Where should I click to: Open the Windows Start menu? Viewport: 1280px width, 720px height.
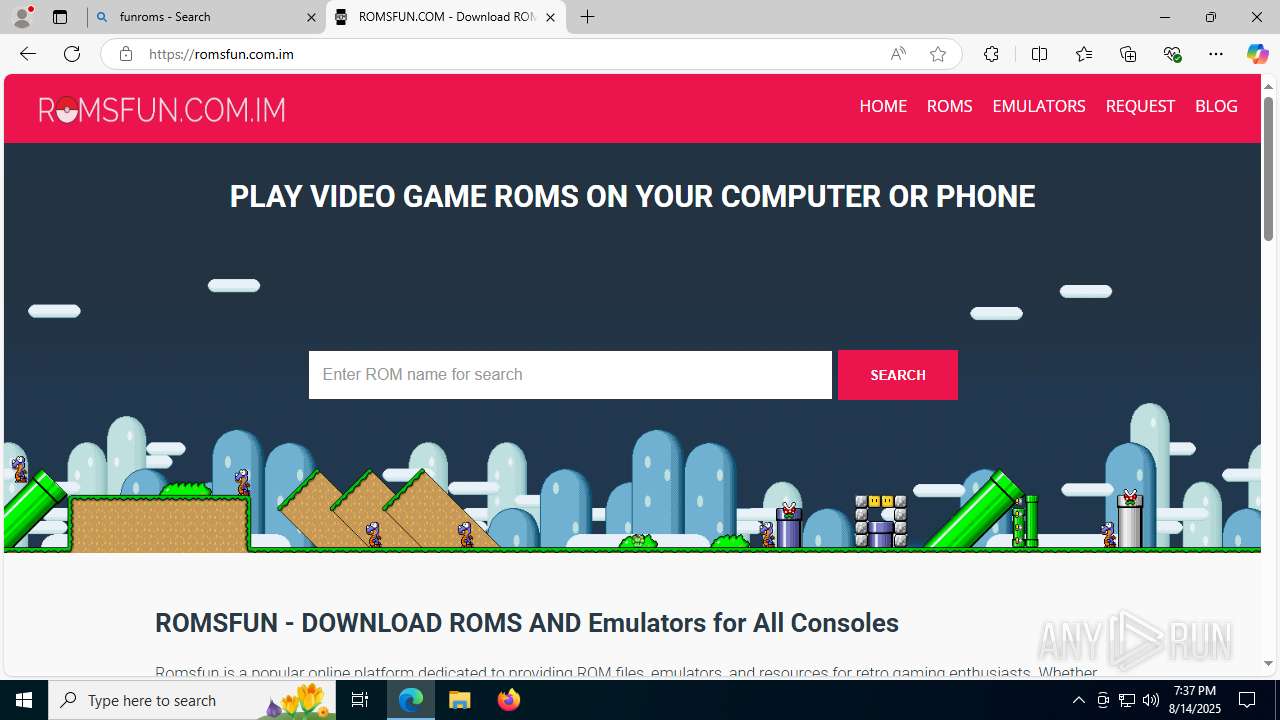[24, 700]
